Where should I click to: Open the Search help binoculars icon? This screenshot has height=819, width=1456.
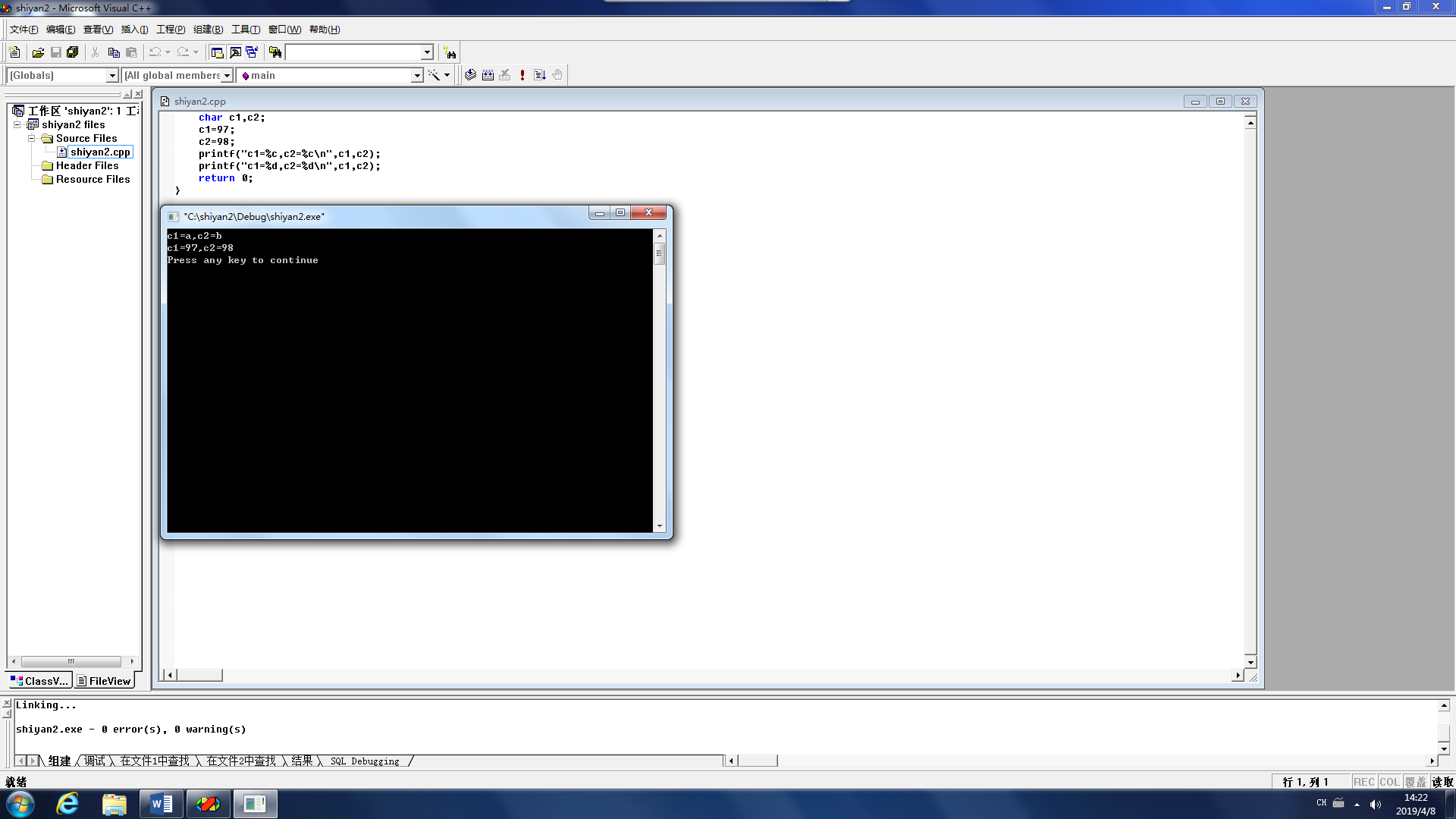pos(450,52)
